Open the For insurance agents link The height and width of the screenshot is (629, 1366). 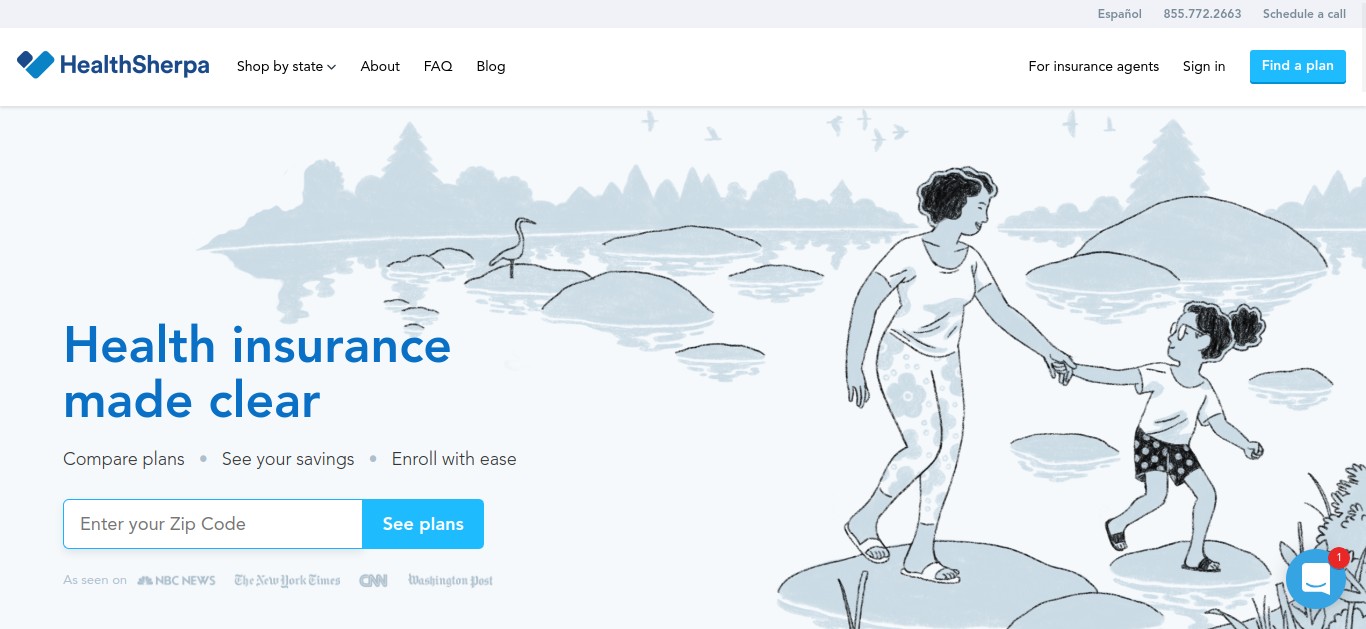click(1094, 66)
